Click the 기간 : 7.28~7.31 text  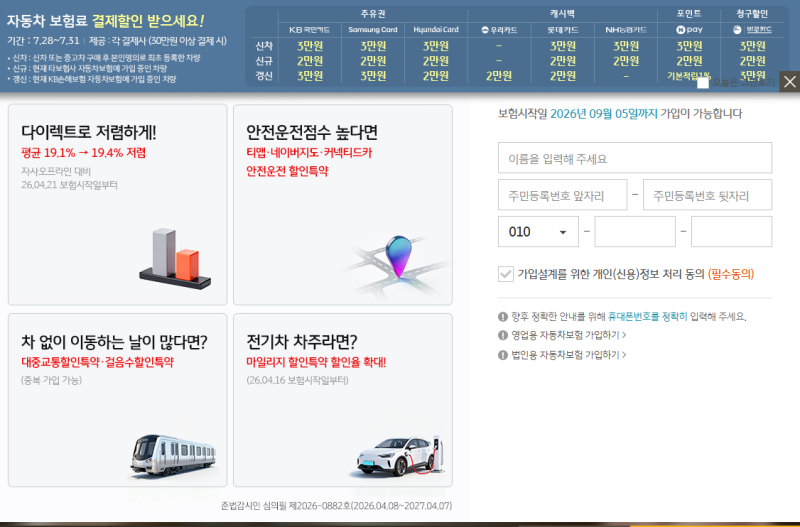(43, 41)
